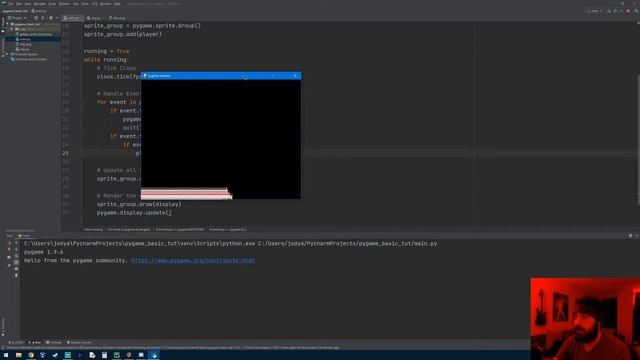The image size is (640, 360).
Task: Click pygame_basic_tut in navigation bar
Action: tap(15, 11)
